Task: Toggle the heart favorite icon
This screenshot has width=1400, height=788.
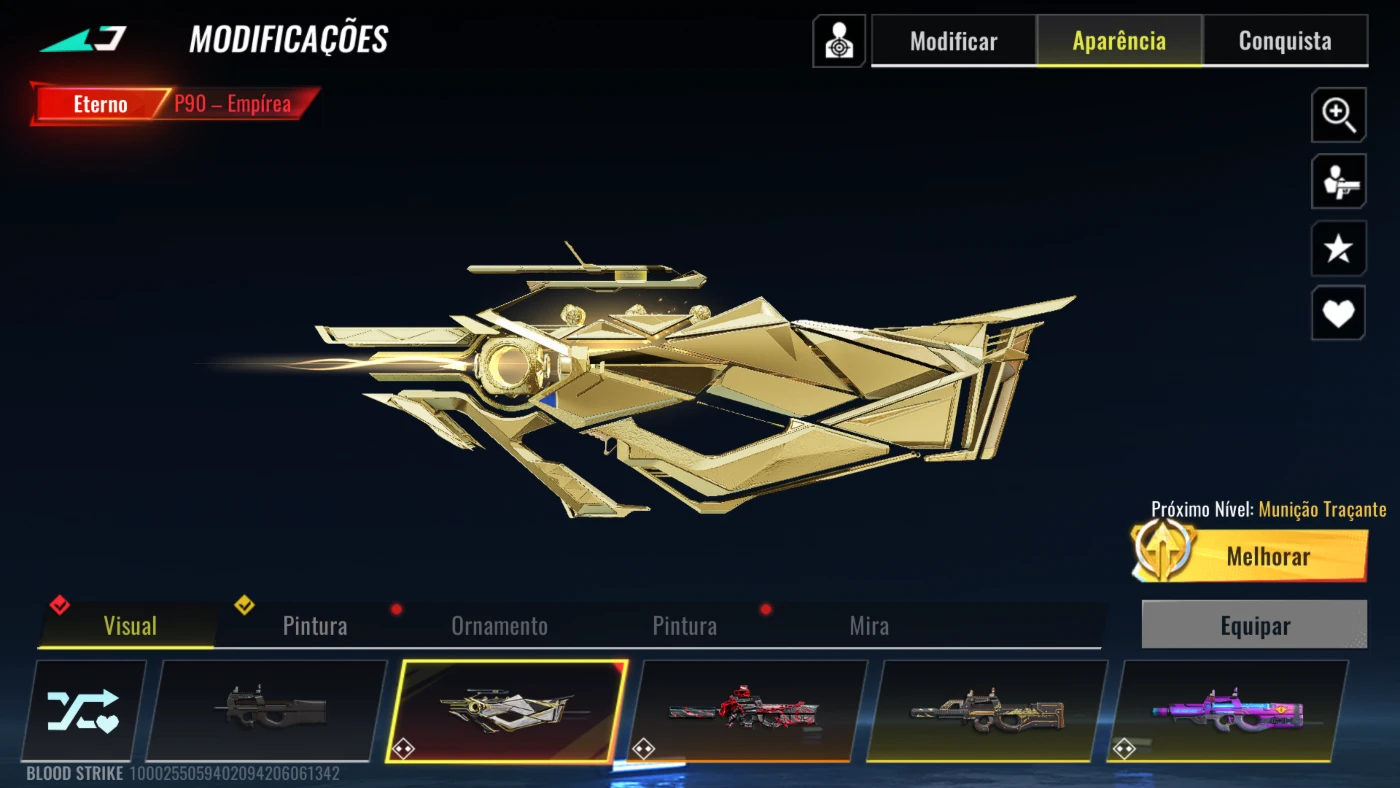Action: coord(1338,314)
